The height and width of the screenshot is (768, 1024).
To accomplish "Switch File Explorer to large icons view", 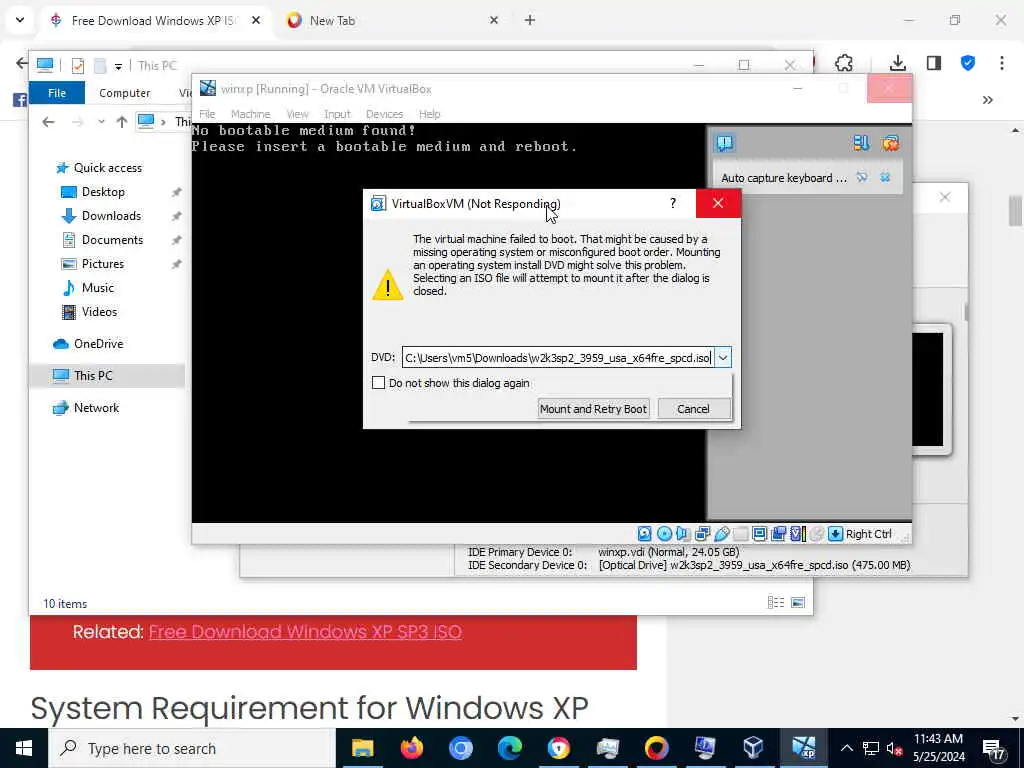I will pyautogui.click(x=798, y=602).
